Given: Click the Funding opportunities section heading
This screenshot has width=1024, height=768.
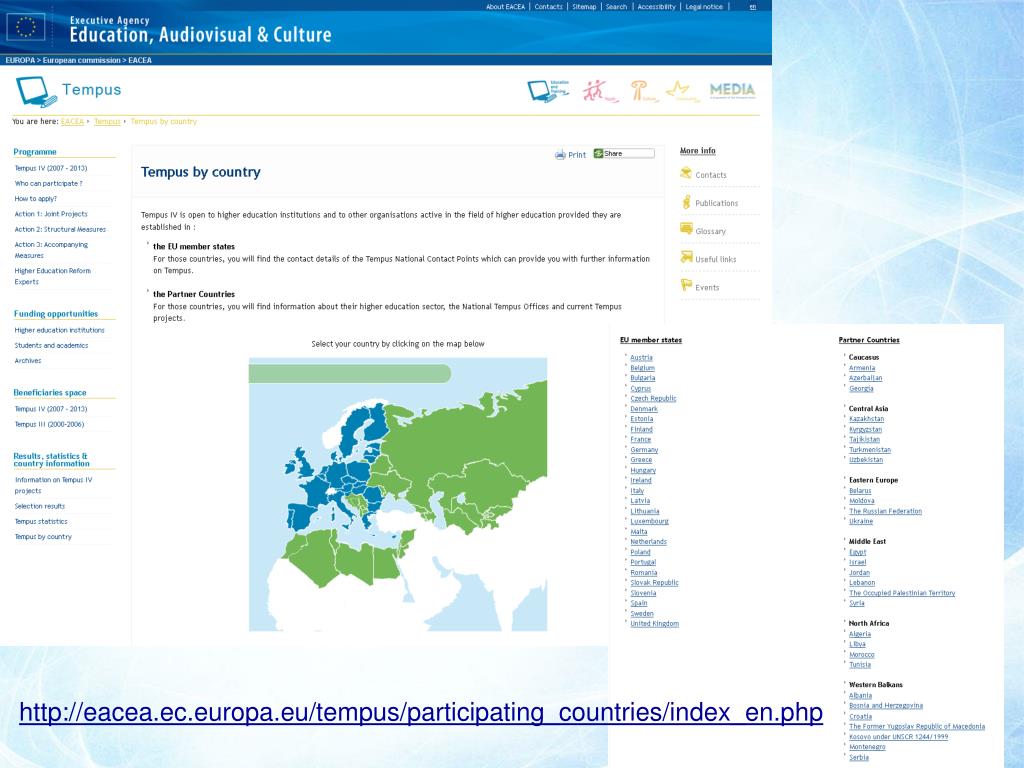Looking at the screenshot, I should (56, 314).
